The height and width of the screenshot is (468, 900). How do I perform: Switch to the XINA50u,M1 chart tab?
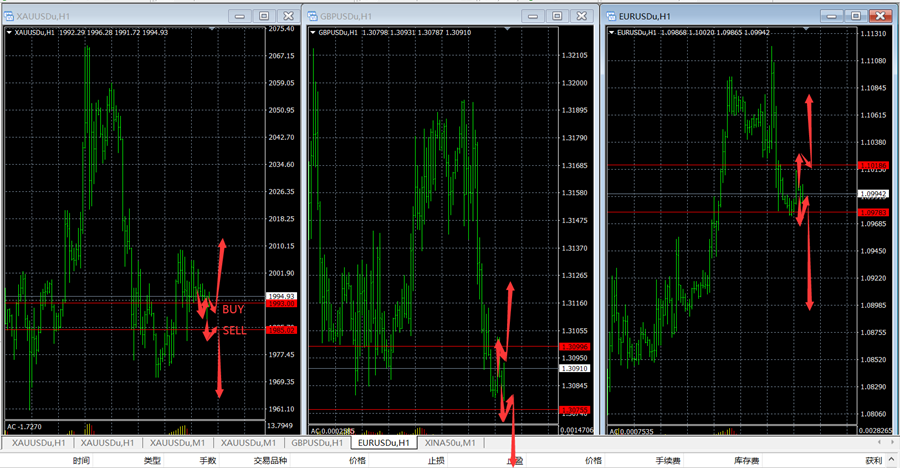point(449,442)
